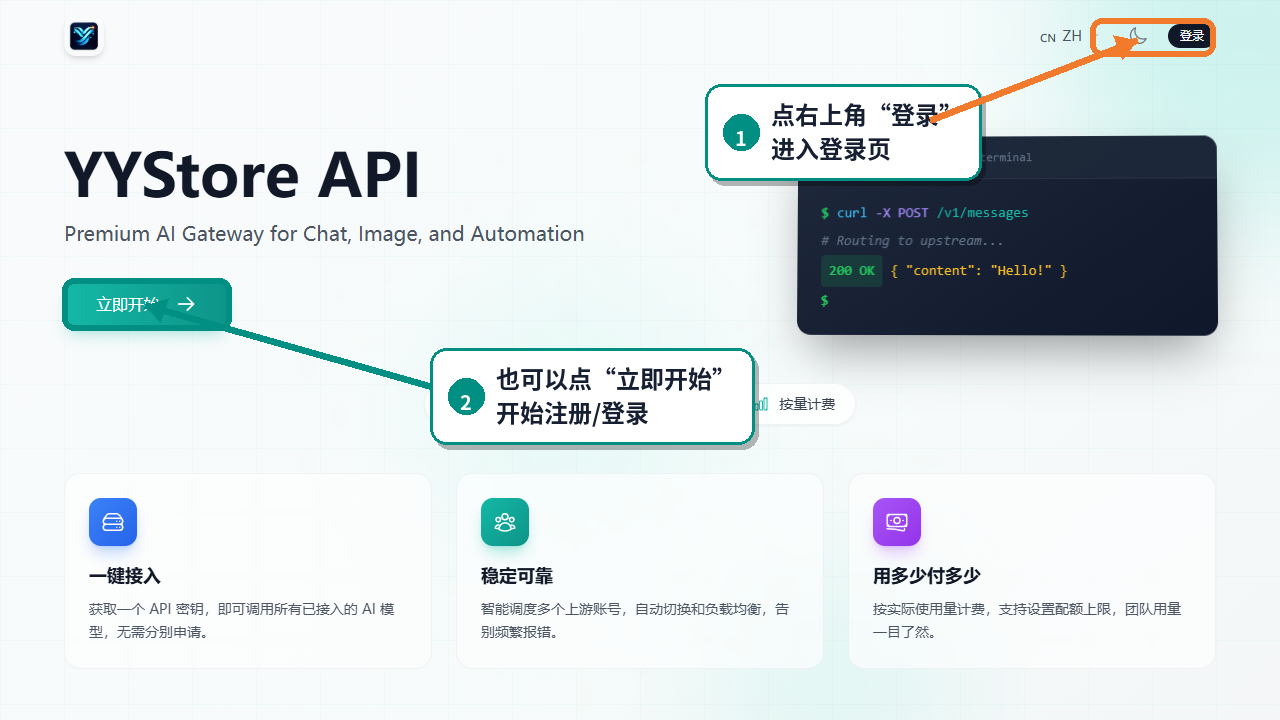The width and height of the screenshot is (1280, 720).
Task: Click the 一键接入 card heading
Action: (125, 576)
